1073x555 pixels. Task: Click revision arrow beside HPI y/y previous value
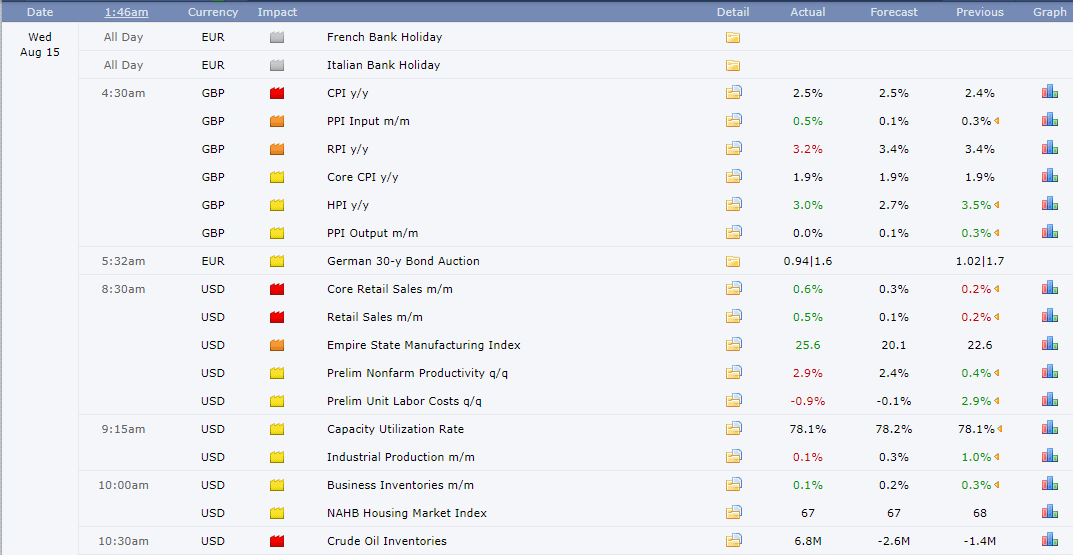pos(997,205)
